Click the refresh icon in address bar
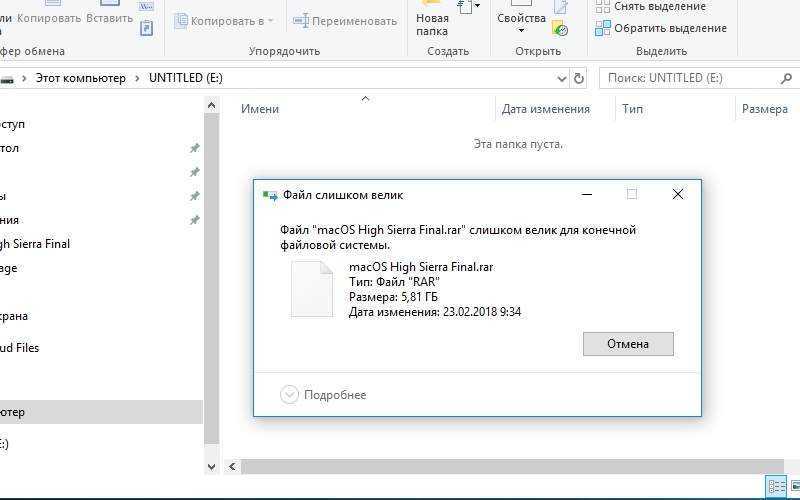This screenshot has width=800, height=500. (x=579, y=79)
